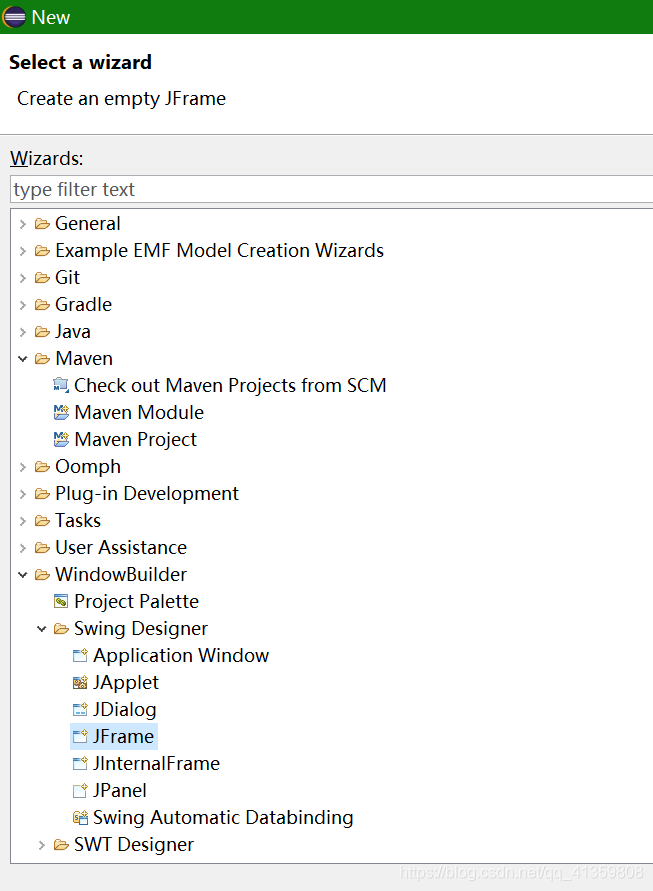Collapse the Maven category

pyautogui.click(x=23, y=359)
